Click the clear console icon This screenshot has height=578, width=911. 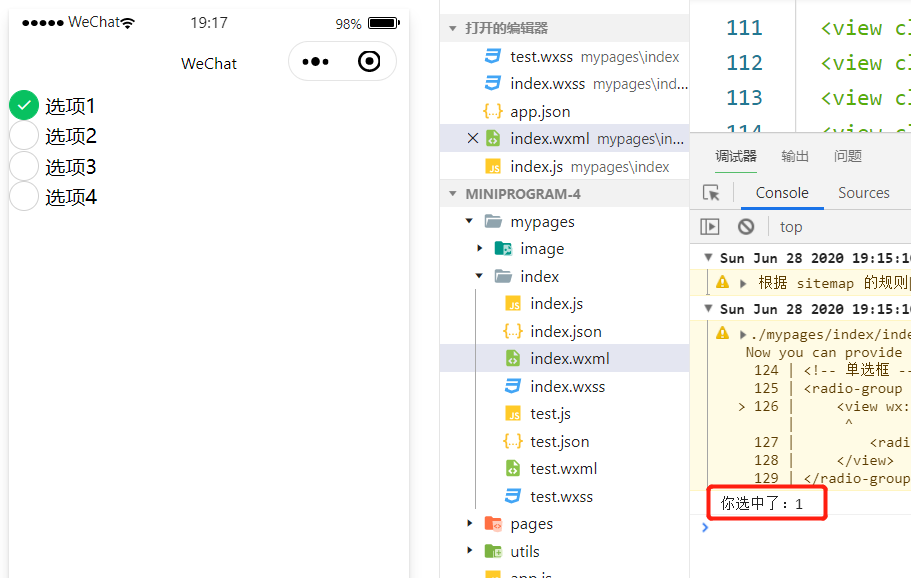(746, 227)
